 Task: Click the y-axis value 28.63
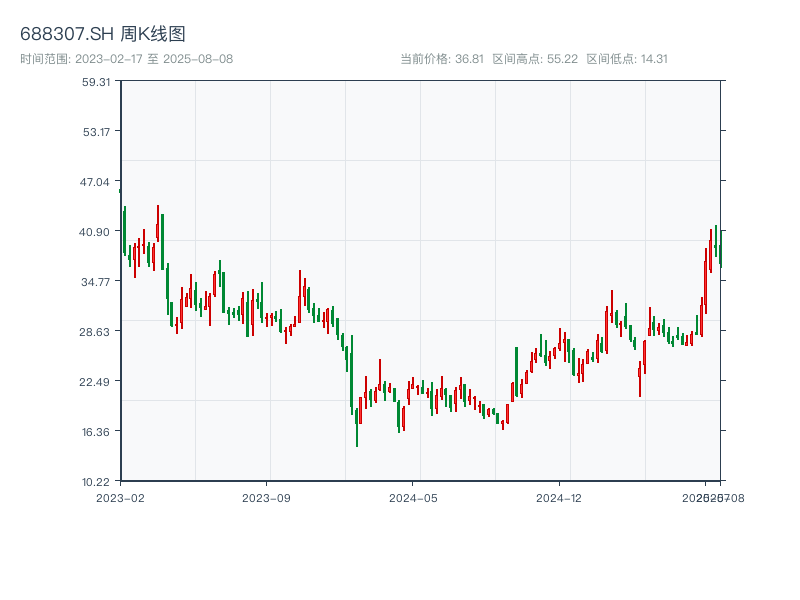pos(94,332)
